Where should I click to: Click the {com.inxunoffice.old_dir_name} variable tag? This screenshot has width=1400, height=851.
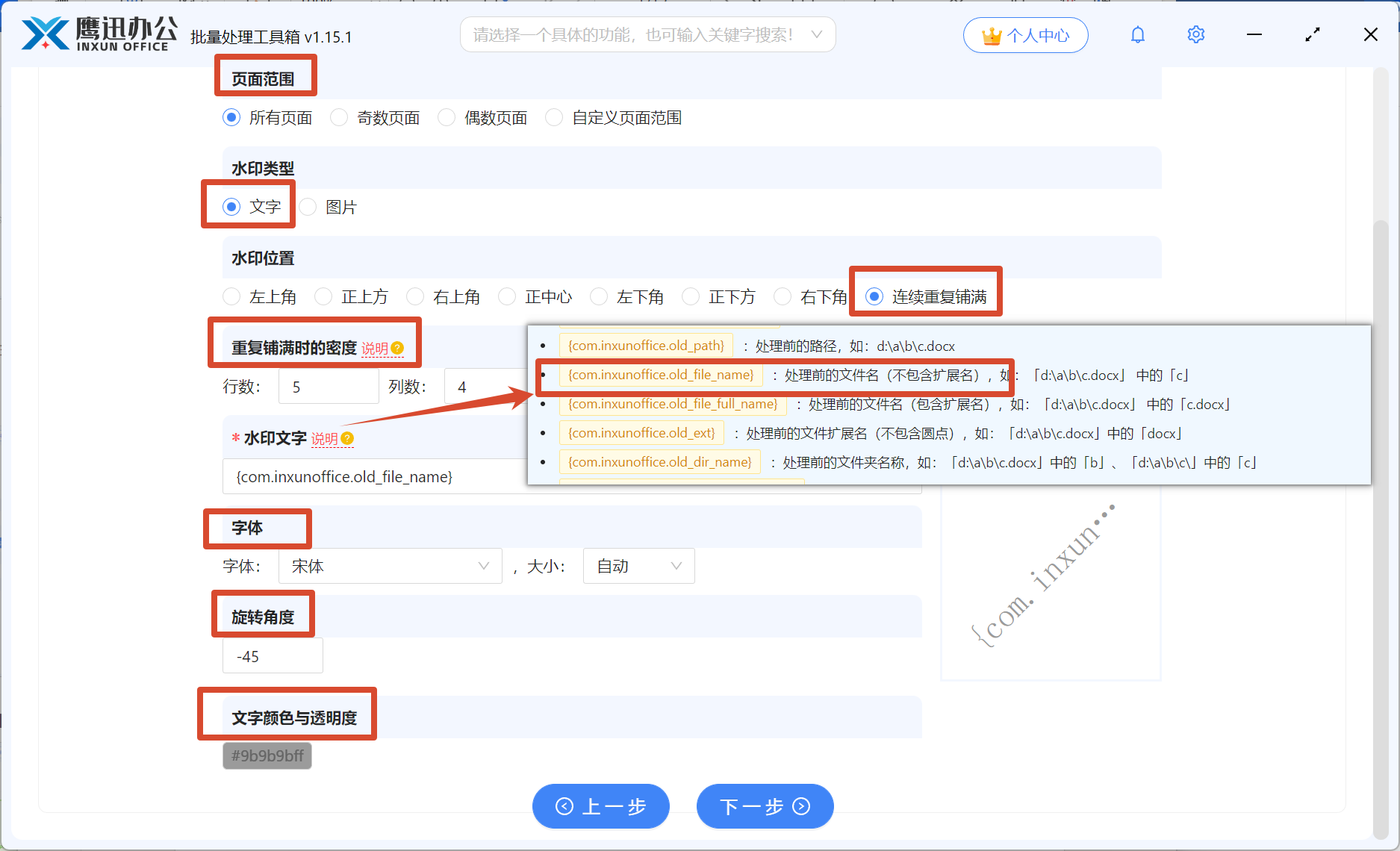pos(660,462)
